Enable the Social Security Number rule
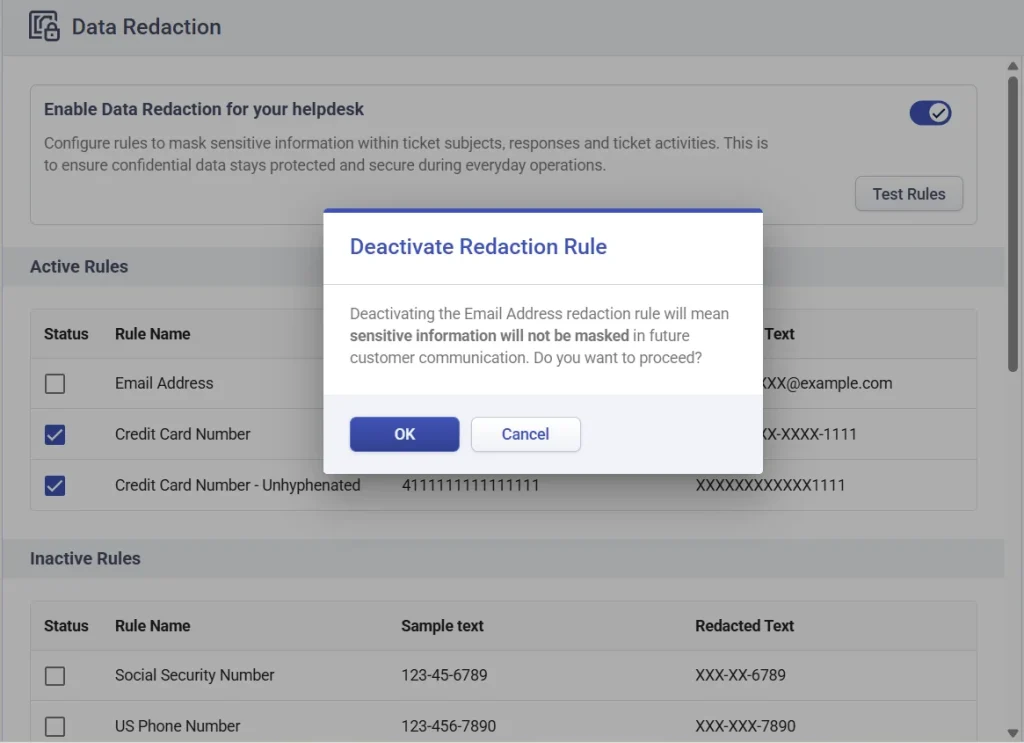This screenshot has height=743, width=1024. point(55,675)
